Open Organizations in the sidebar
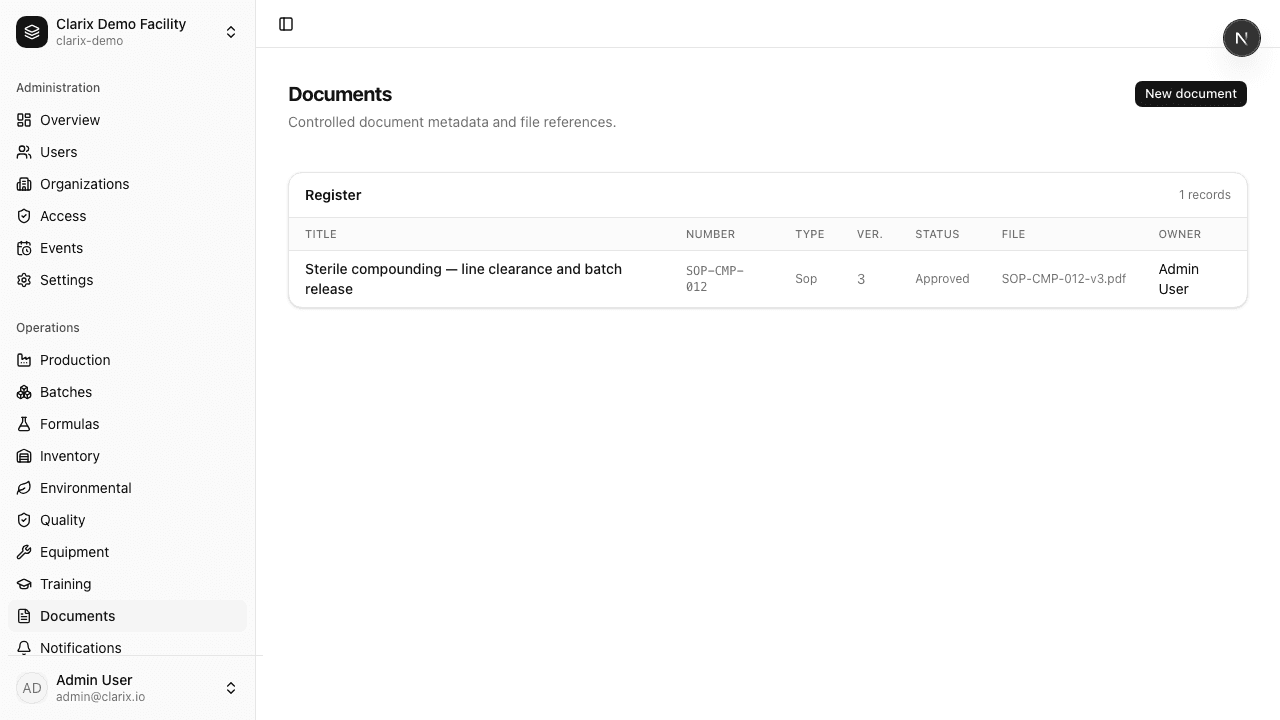Screen dimensions: 1280x720 127,184
